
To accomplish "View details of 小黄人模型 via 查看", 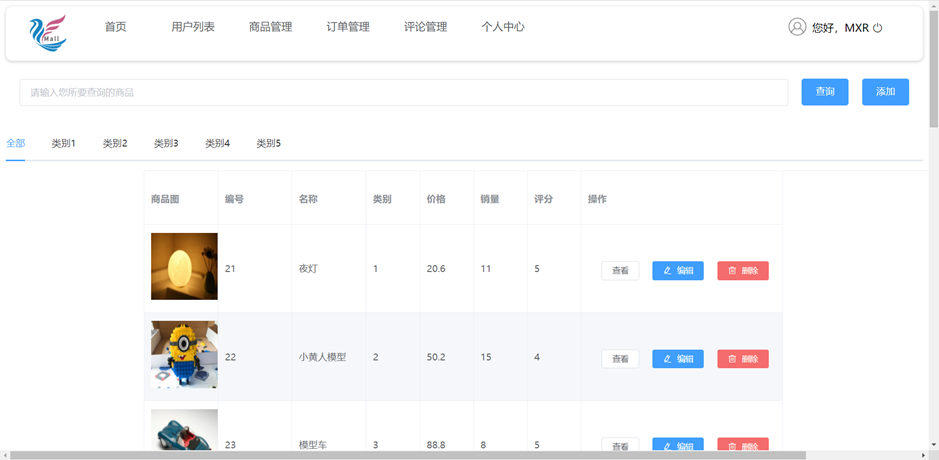I will 620,359.
